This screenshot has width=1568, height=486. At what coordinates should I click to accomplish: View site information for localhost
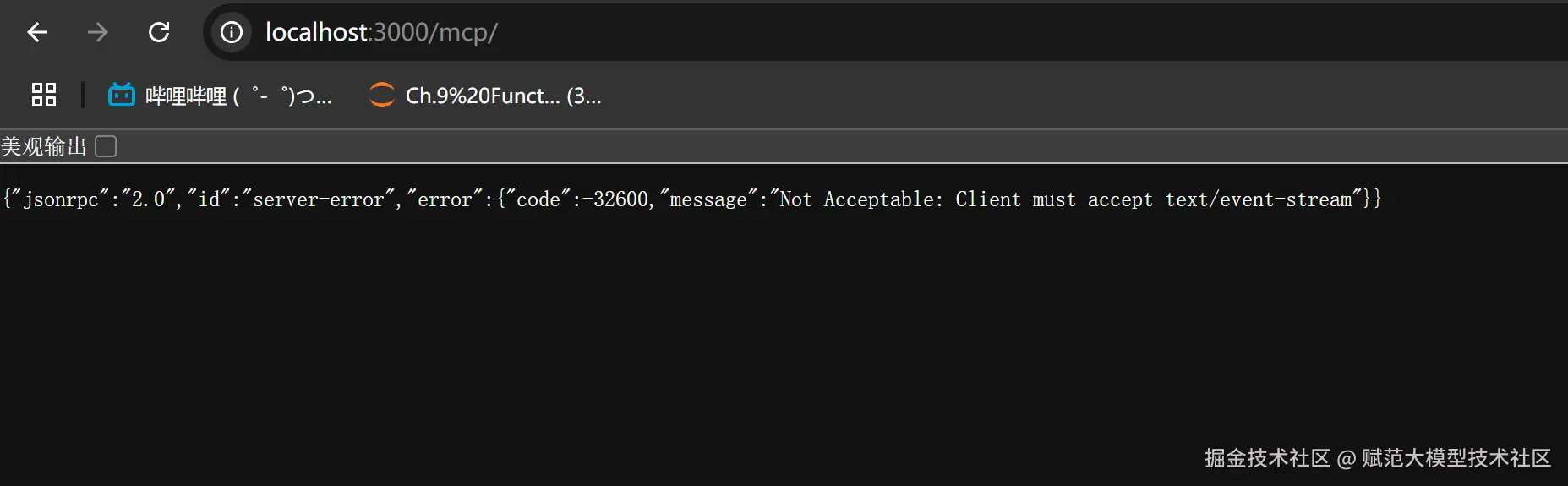[x=231, y=32]
